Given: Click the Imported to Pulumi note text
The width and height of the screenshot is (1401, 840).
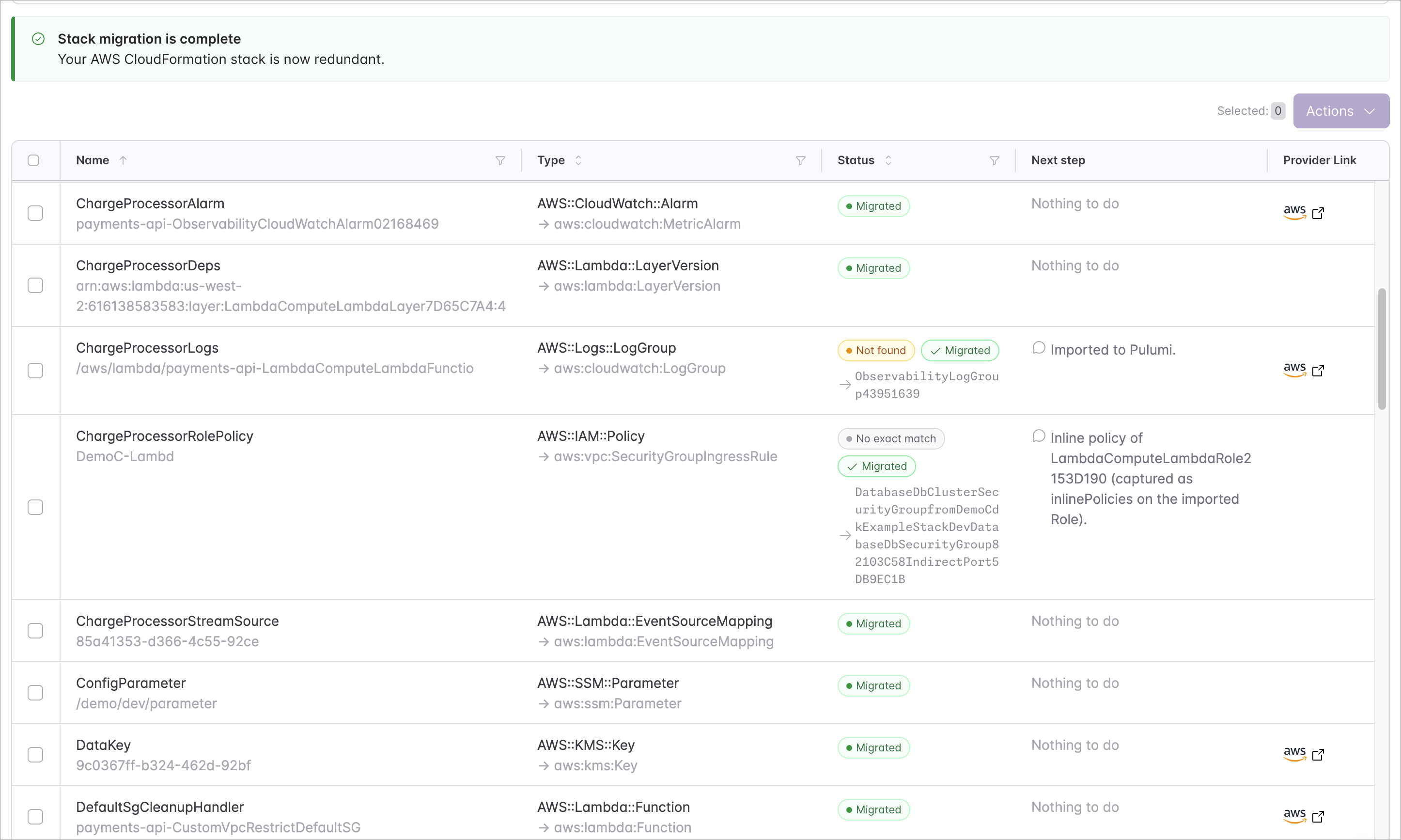Looking at the screenshot, I should [x=1113, y=350].
